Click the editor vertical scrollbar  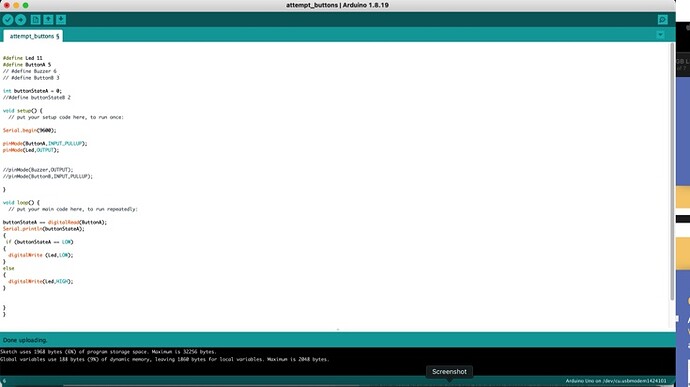point(672,172)
